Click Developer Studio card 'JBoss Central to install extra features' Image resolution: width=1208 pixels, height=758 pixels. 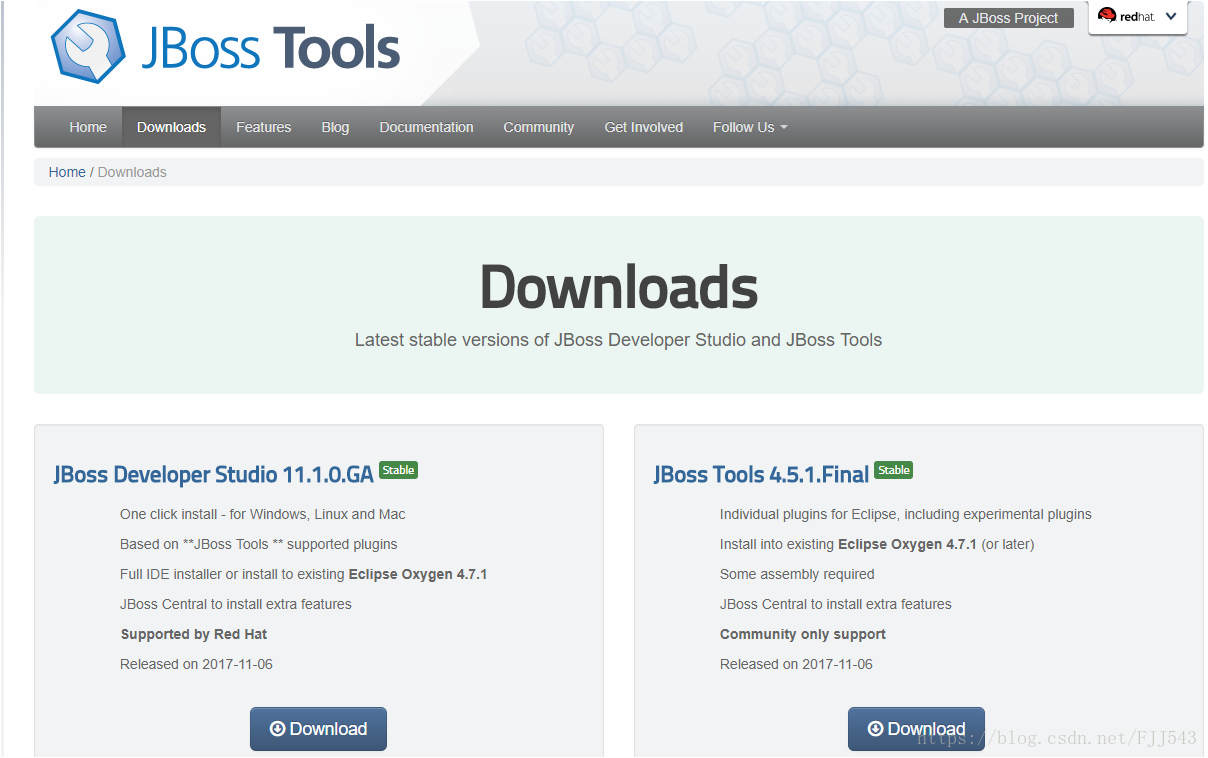pyautogui.click(x=236, y=604)
